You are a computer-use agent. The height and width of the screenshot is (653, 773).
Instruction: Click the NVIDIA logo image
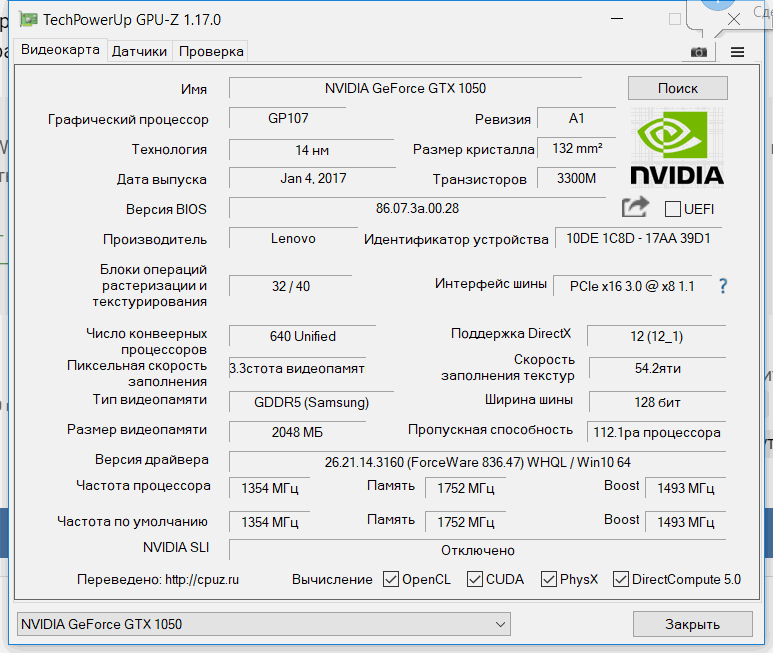pyautogui.click(x=677, y=147)
